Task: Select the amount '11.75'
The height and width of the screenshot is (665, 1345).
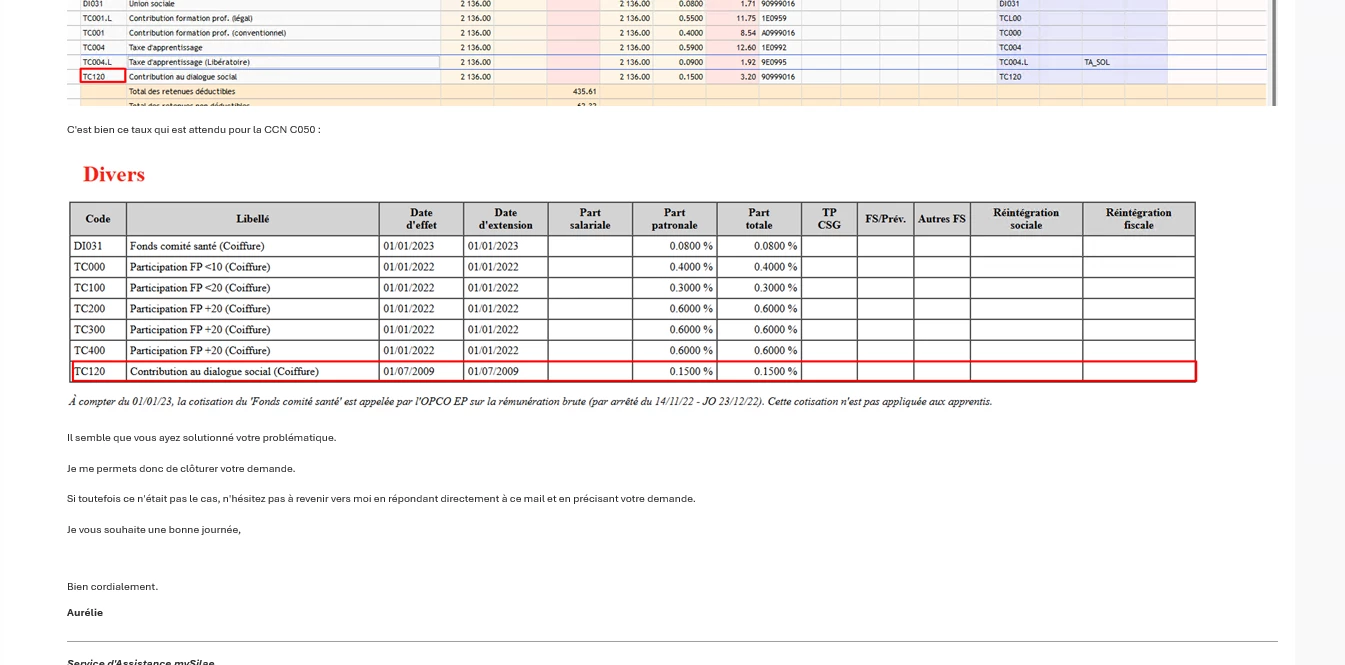Action: click(746, 18)
